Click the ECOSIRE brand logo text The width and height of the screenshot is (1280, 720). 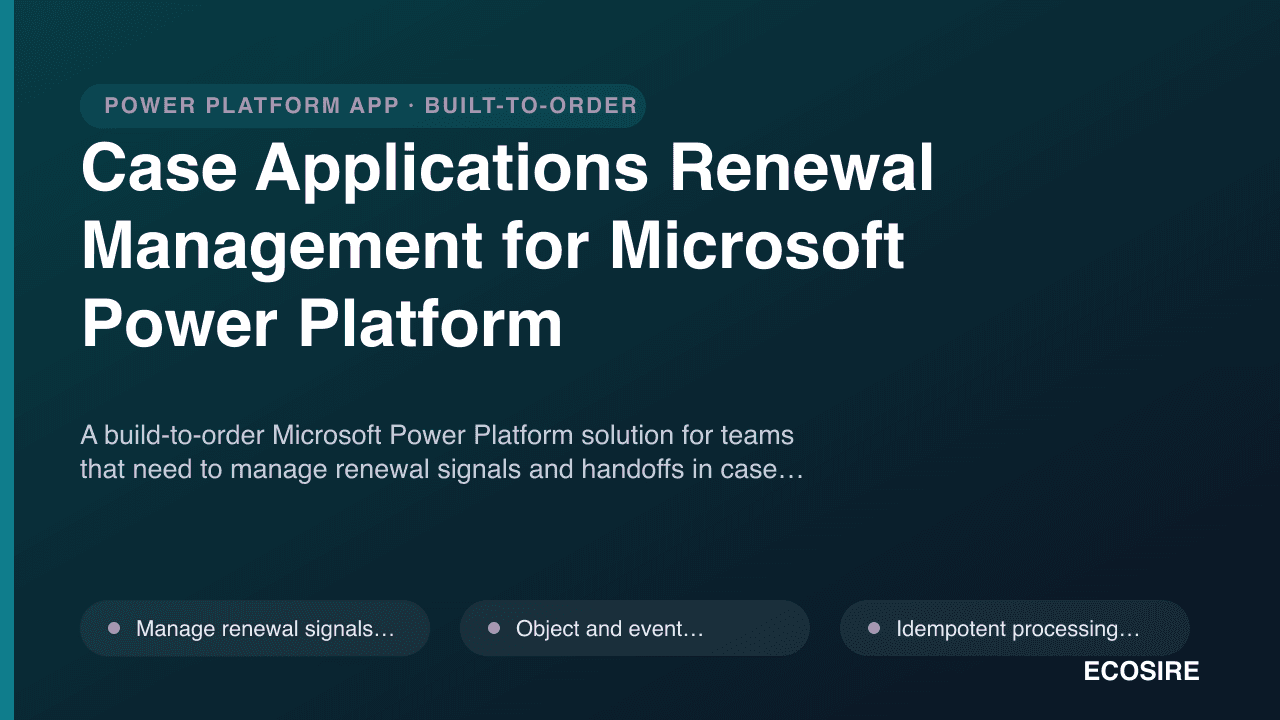point(1141,672)
